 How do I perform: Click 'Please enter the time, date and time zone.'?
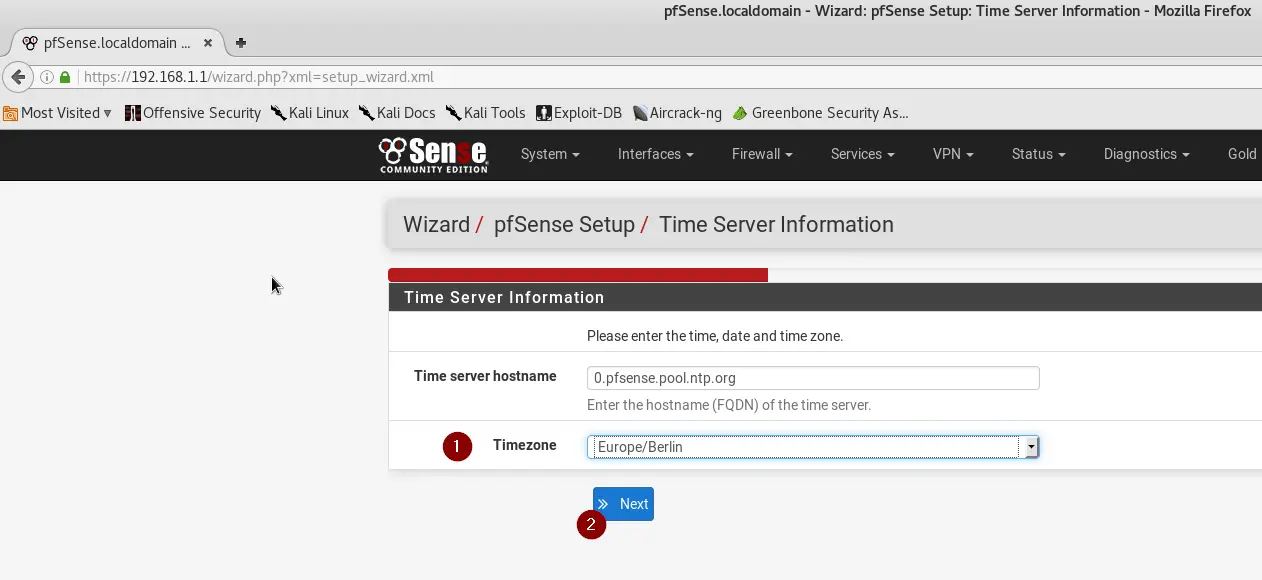[715, 336]
